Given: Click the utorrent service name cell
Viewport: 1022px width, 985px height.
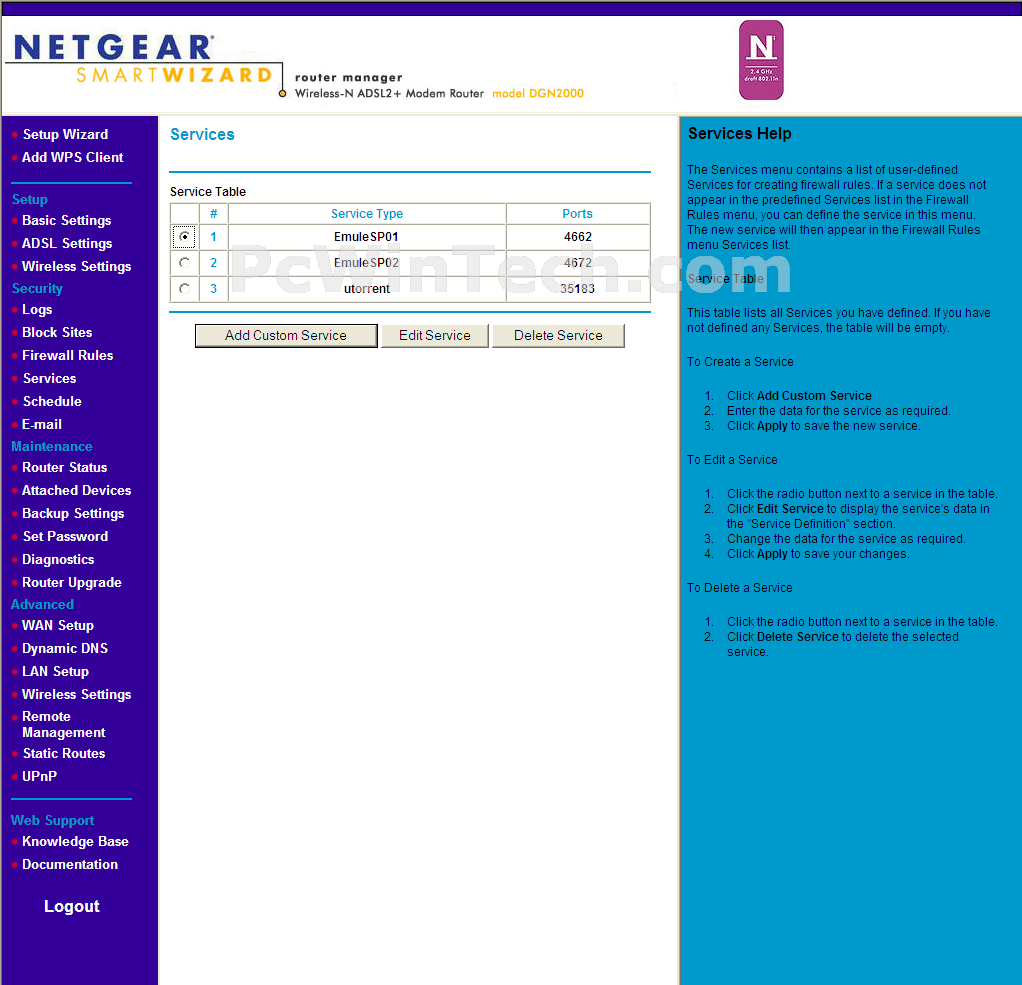Looking at the screenshot, I should 367,289.
